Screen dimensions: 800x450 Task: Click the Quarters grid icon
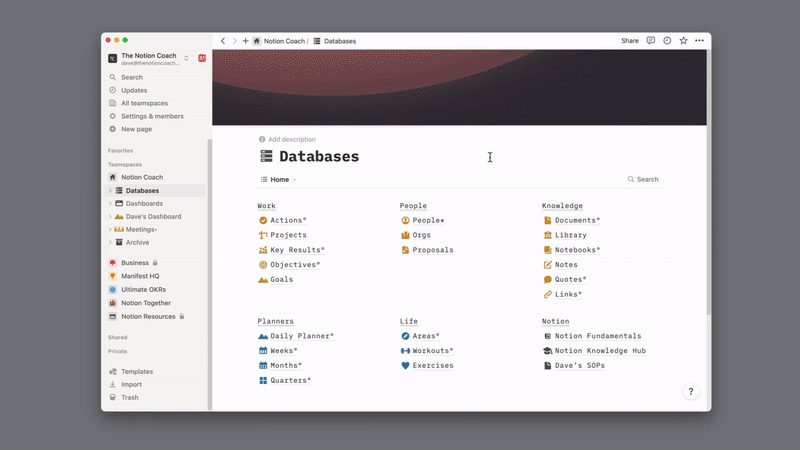pos(263,381)
